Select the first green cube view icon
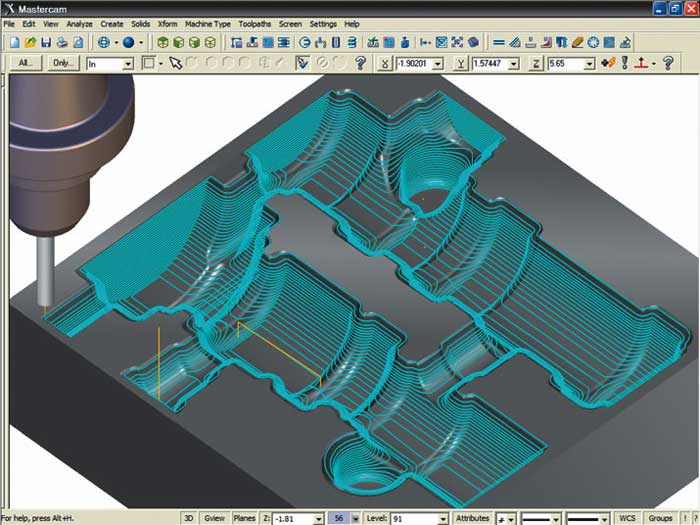The image size is (700, 525). click(163, 42)
